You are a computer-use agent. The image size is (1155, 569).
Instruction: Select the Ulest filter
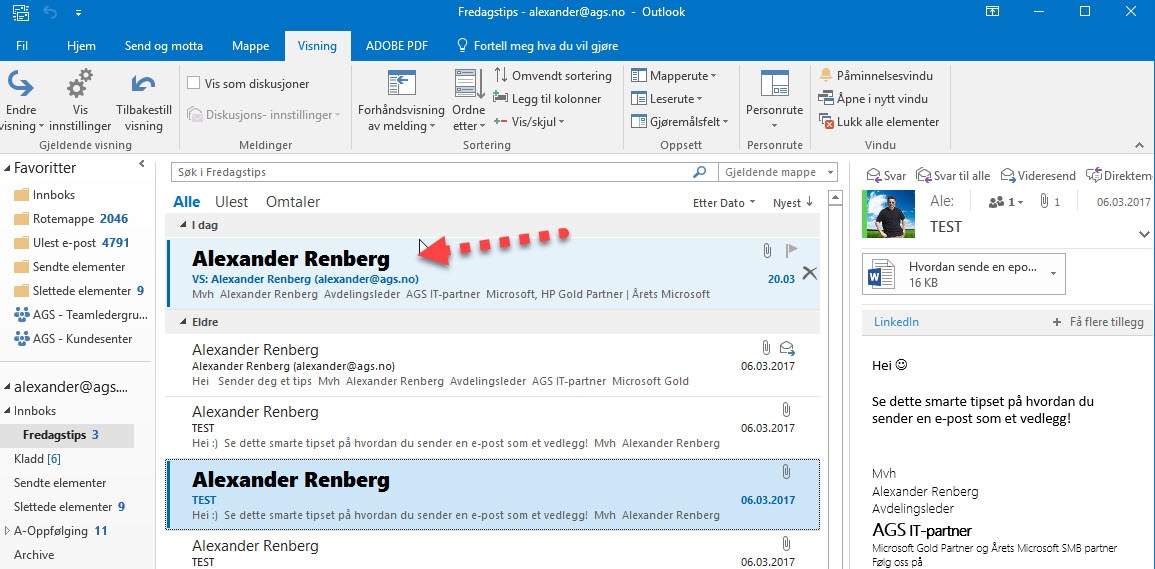[x=231, y=202]
